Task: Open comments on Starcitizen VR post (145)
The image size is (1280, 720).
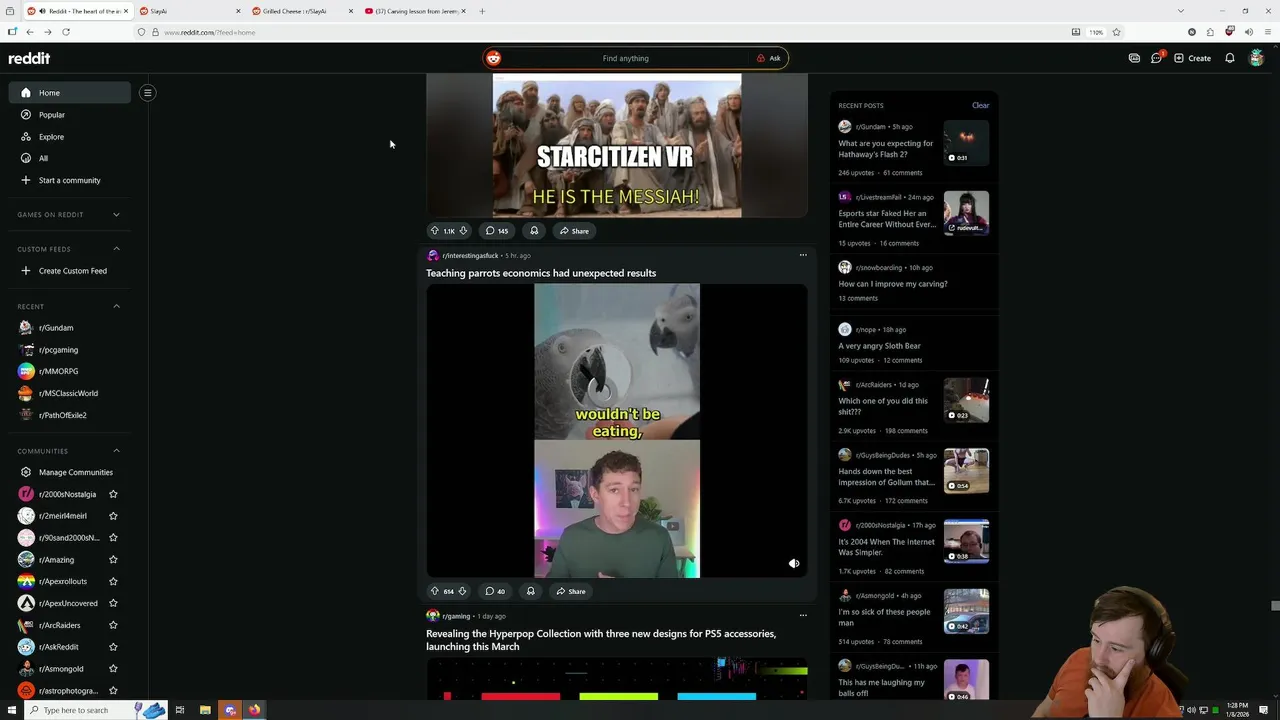Action: pos(497,231)
